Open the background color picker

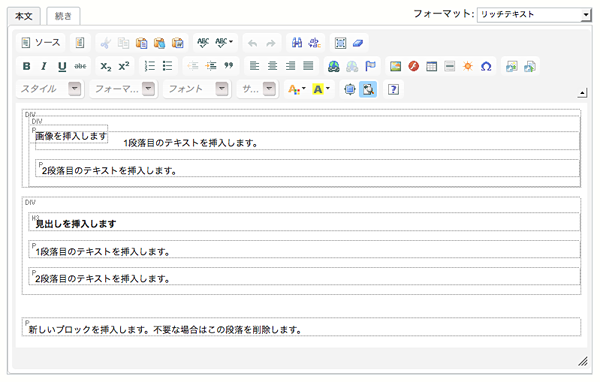click(x=321, y=89)
